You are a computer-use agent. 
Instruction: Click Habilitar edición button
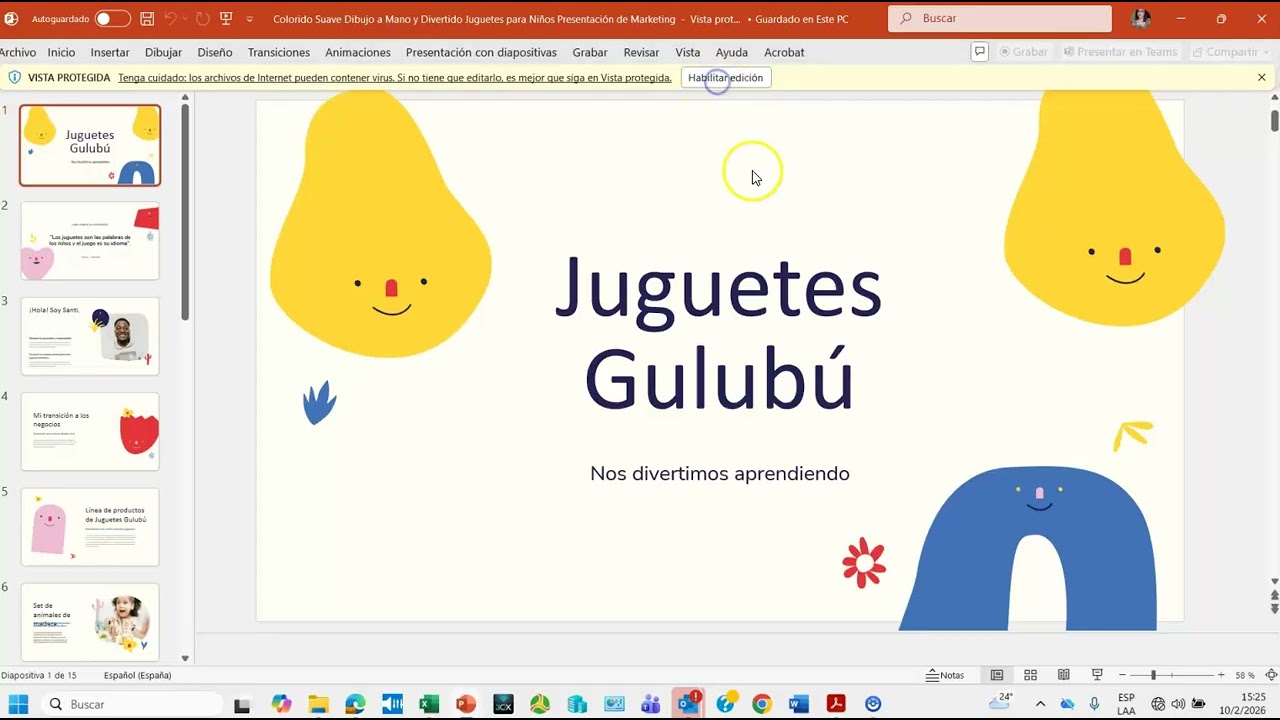[x=725, y=78]
